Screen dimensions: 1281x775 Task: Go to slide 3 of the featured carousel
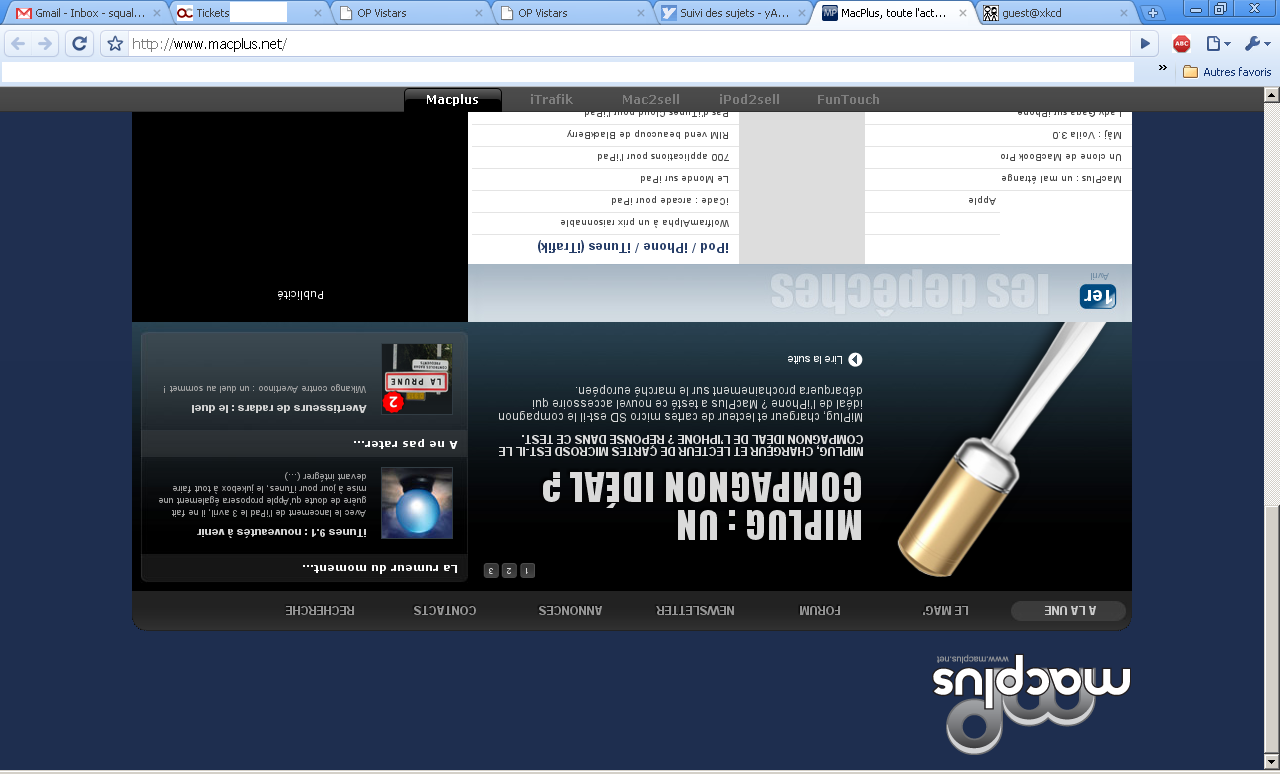click(491, 570)
